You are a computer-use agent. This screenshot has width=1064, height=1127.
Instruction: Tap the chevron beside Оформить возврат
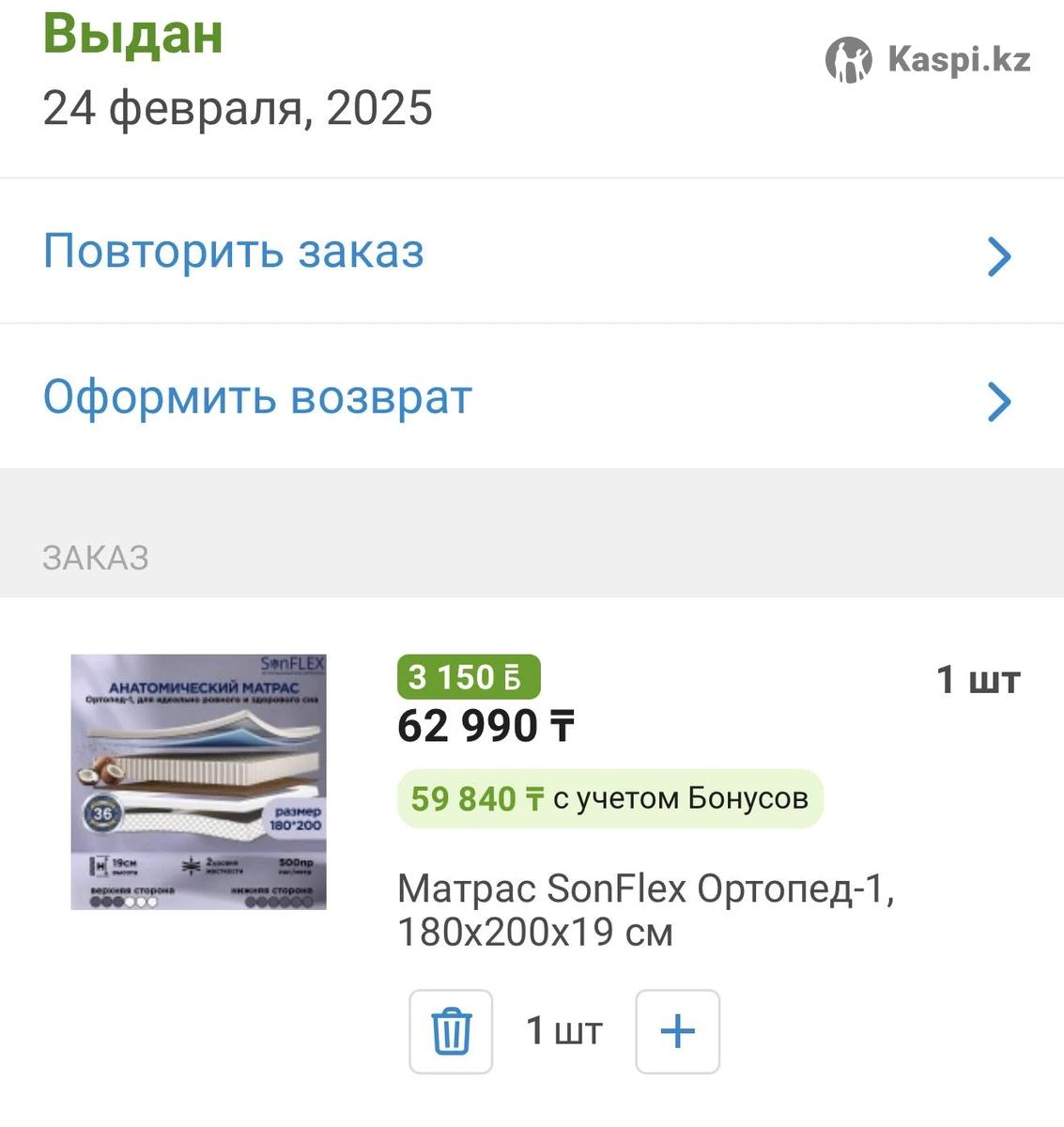999,401
